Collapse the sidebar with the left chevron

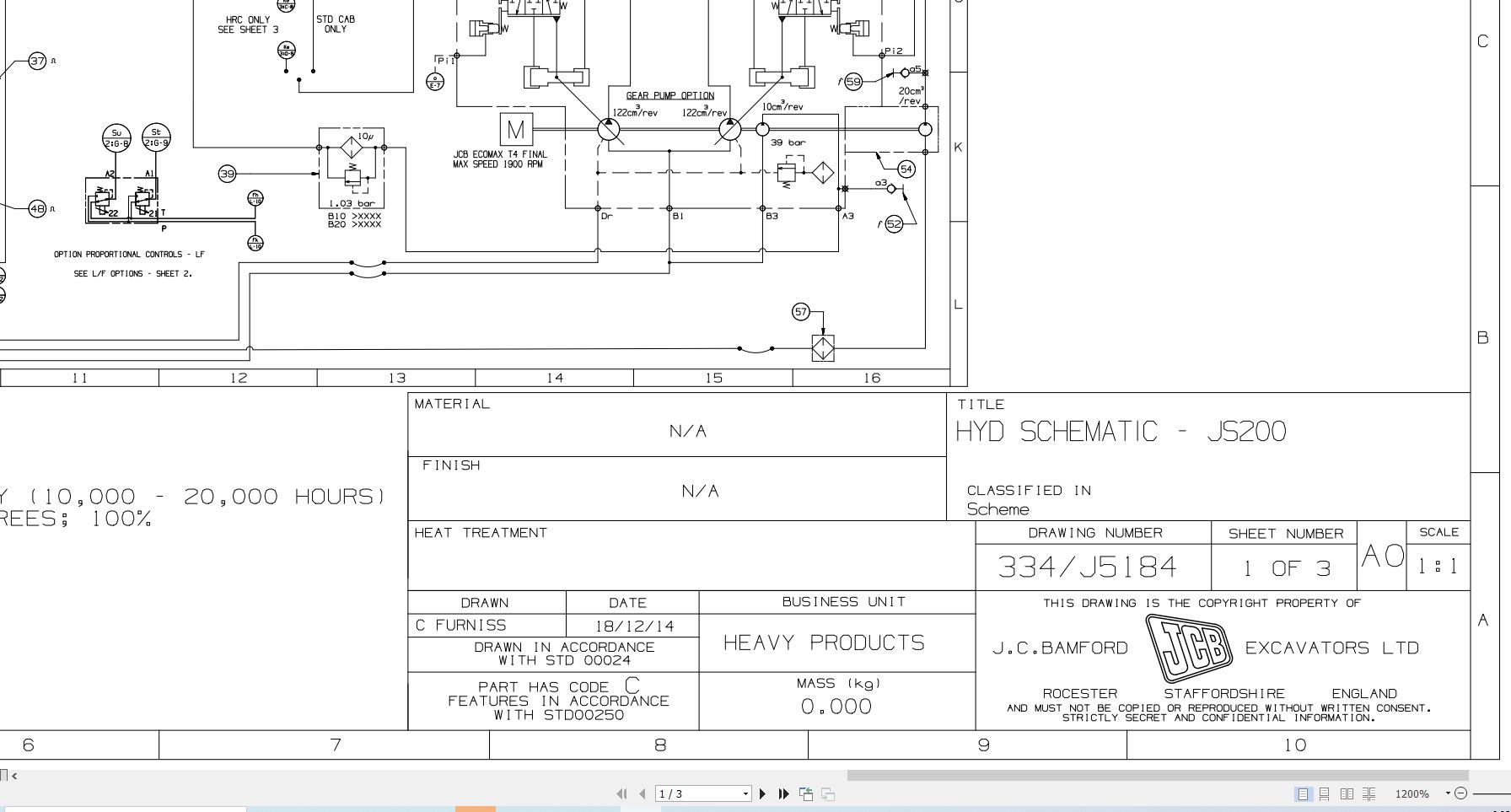pyautogui.click(x=16, y=776)
